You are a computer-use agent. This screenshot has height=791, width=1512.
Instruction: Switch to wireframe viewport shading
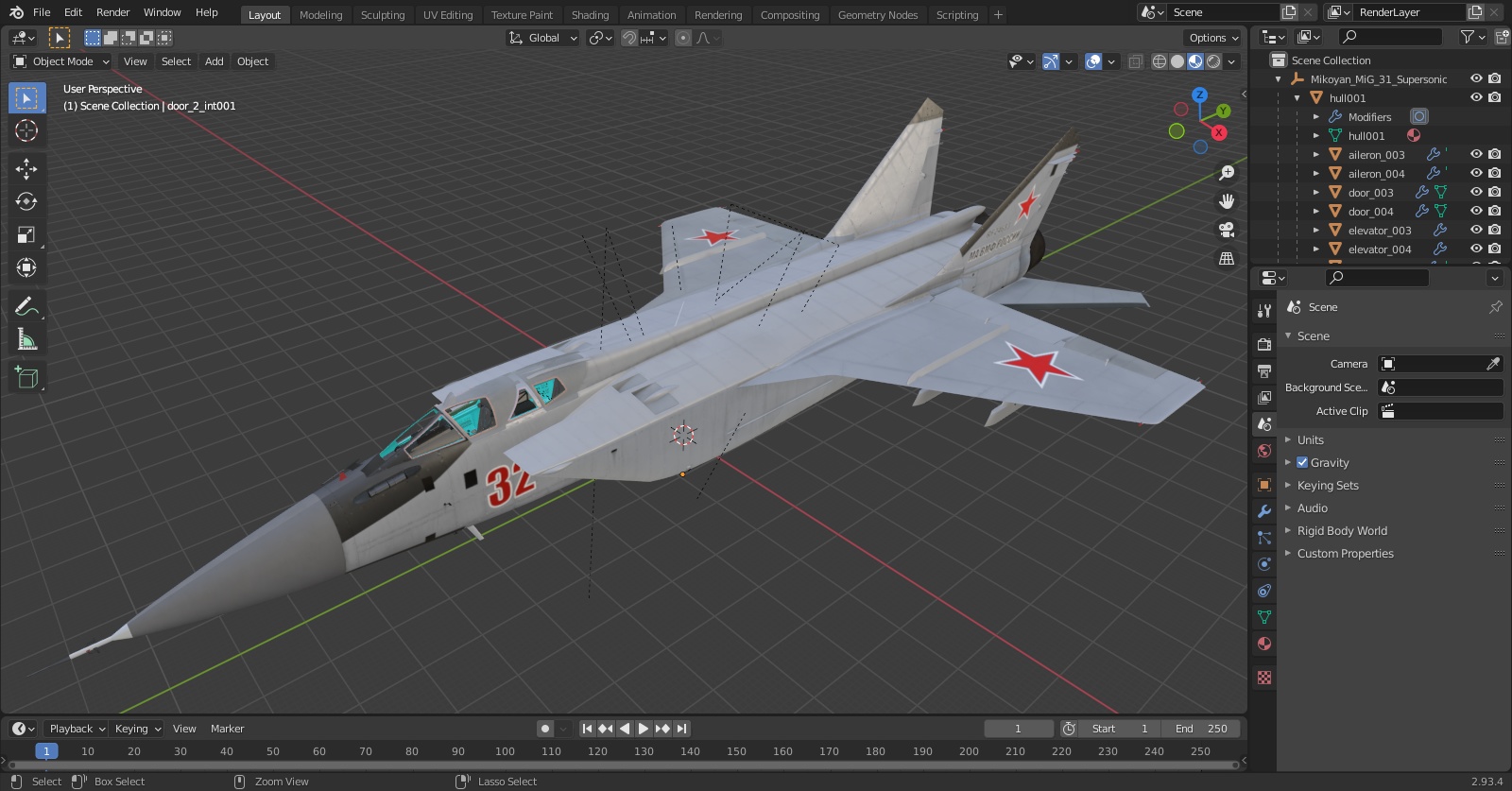pyautogui.click(x=1160, y=61)
